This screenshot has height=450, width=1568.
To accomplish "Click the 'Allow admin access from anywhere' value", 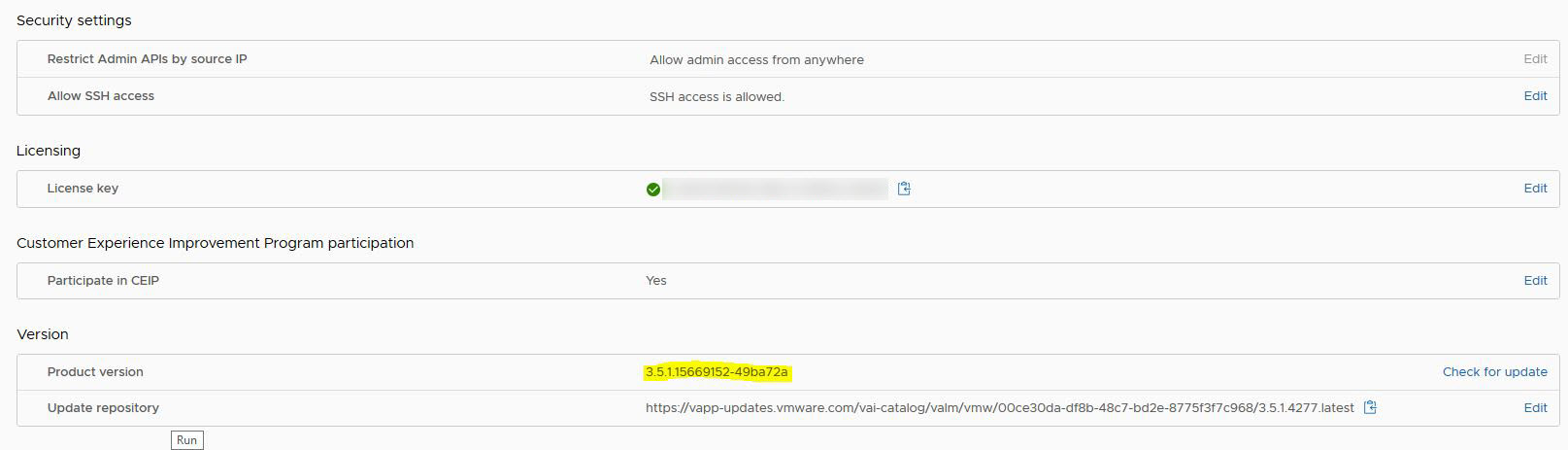I will [756, 60].
